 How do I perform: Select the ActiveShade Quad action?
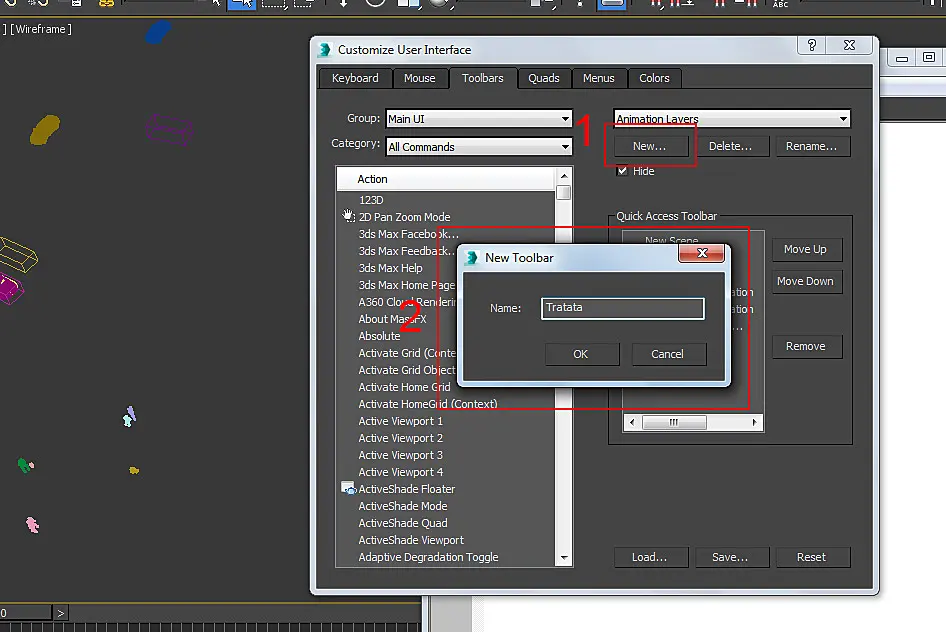403,523
